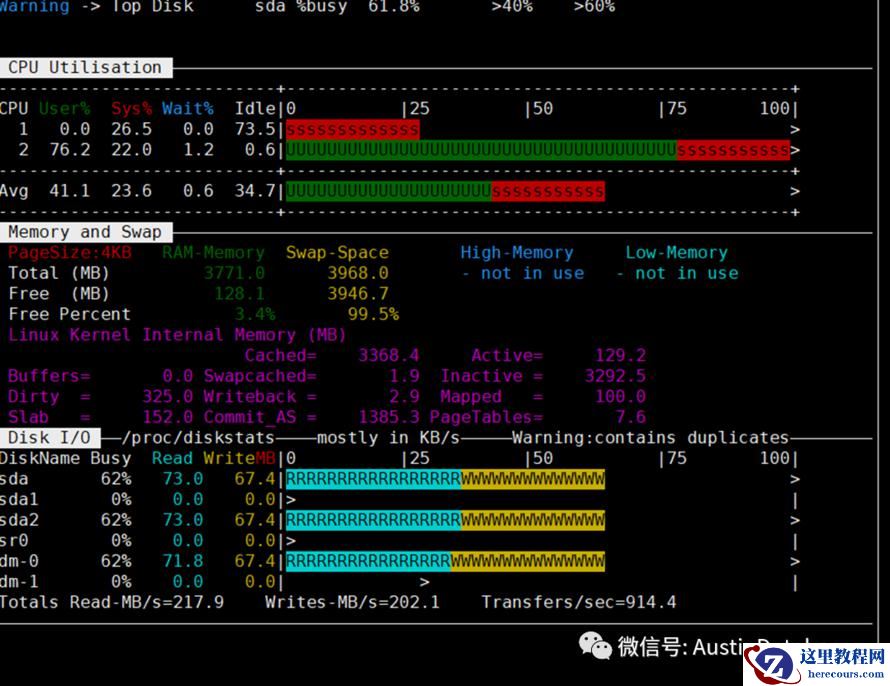The image size is (890, 686).
Task: Select the sr0 disk name row
Action: pos(14,540)
